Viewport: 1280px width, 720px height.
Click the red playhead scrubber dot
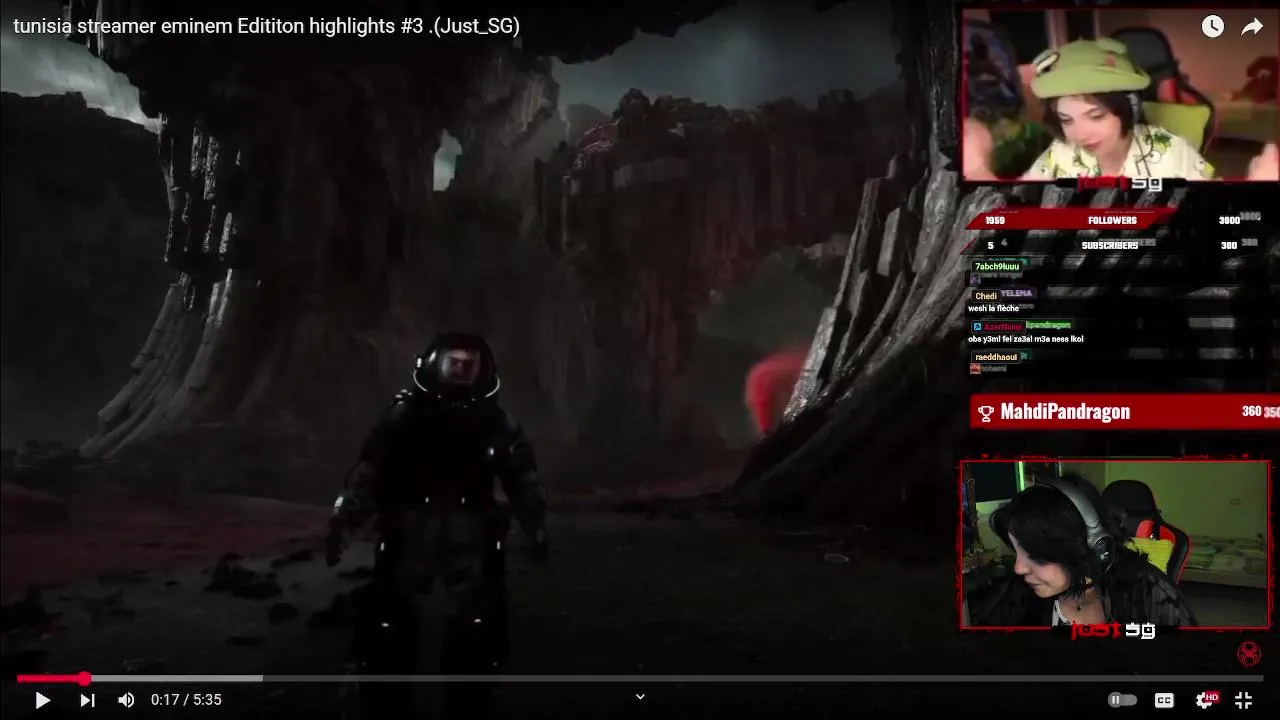coord(84,678)
